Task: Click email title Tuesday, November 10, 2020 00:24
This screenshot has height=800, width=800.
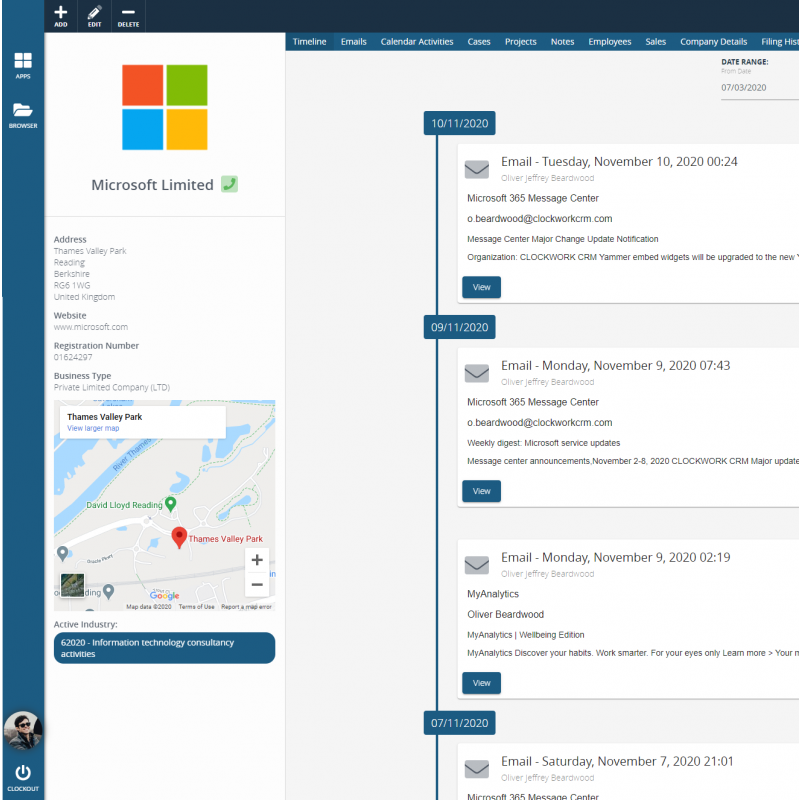Action: [x=619, y=162]
